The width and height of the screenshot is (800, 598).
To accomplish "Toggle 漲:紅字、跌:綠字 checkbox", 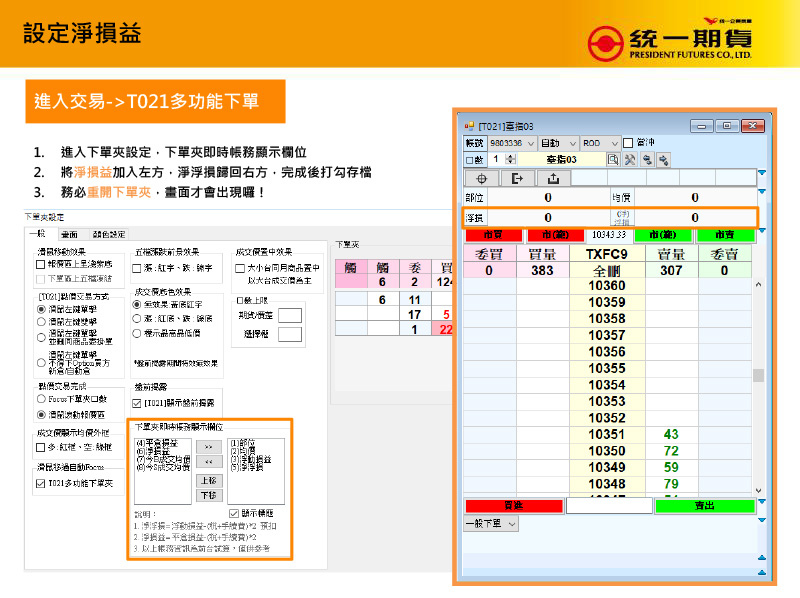I will pos(137,268).
